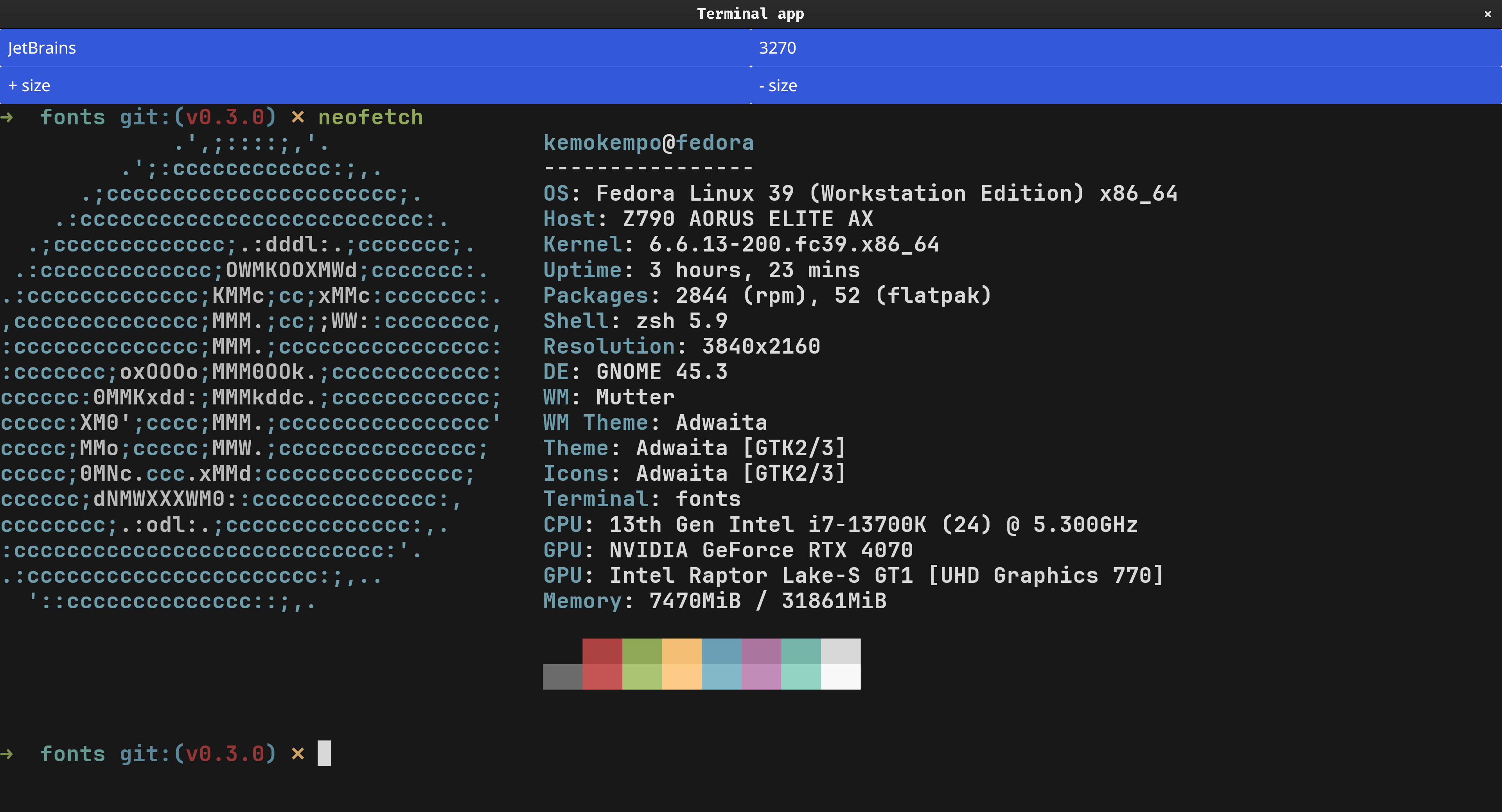Click the Packages: 2844 (rpm) line

click(x=767, y=296)
